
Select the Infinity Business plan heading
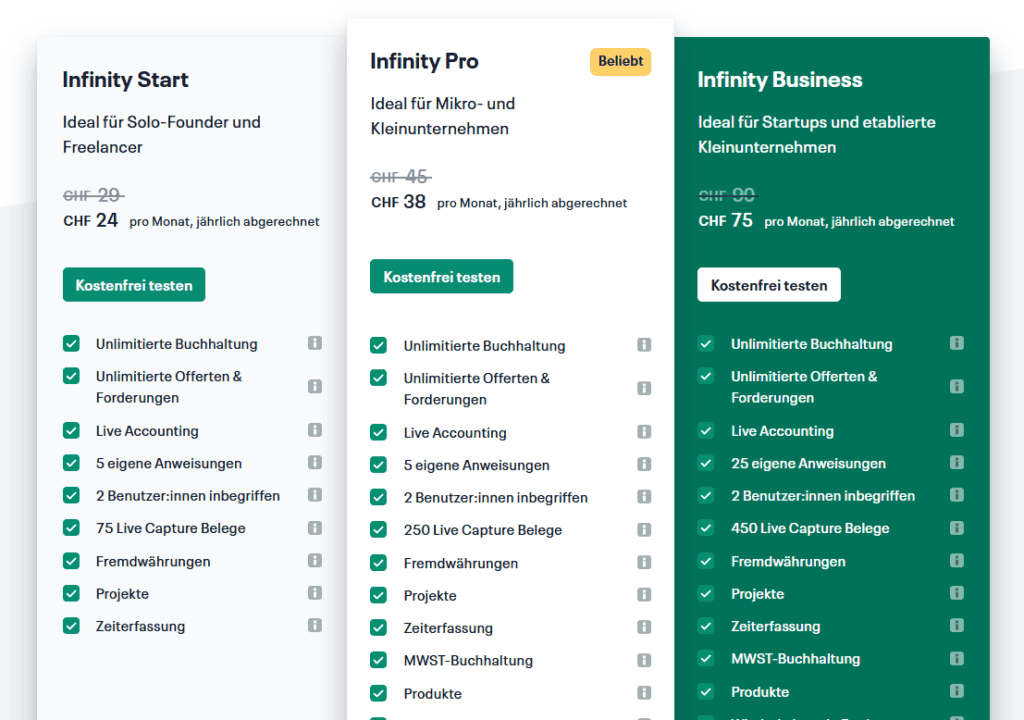pos(779,80)
